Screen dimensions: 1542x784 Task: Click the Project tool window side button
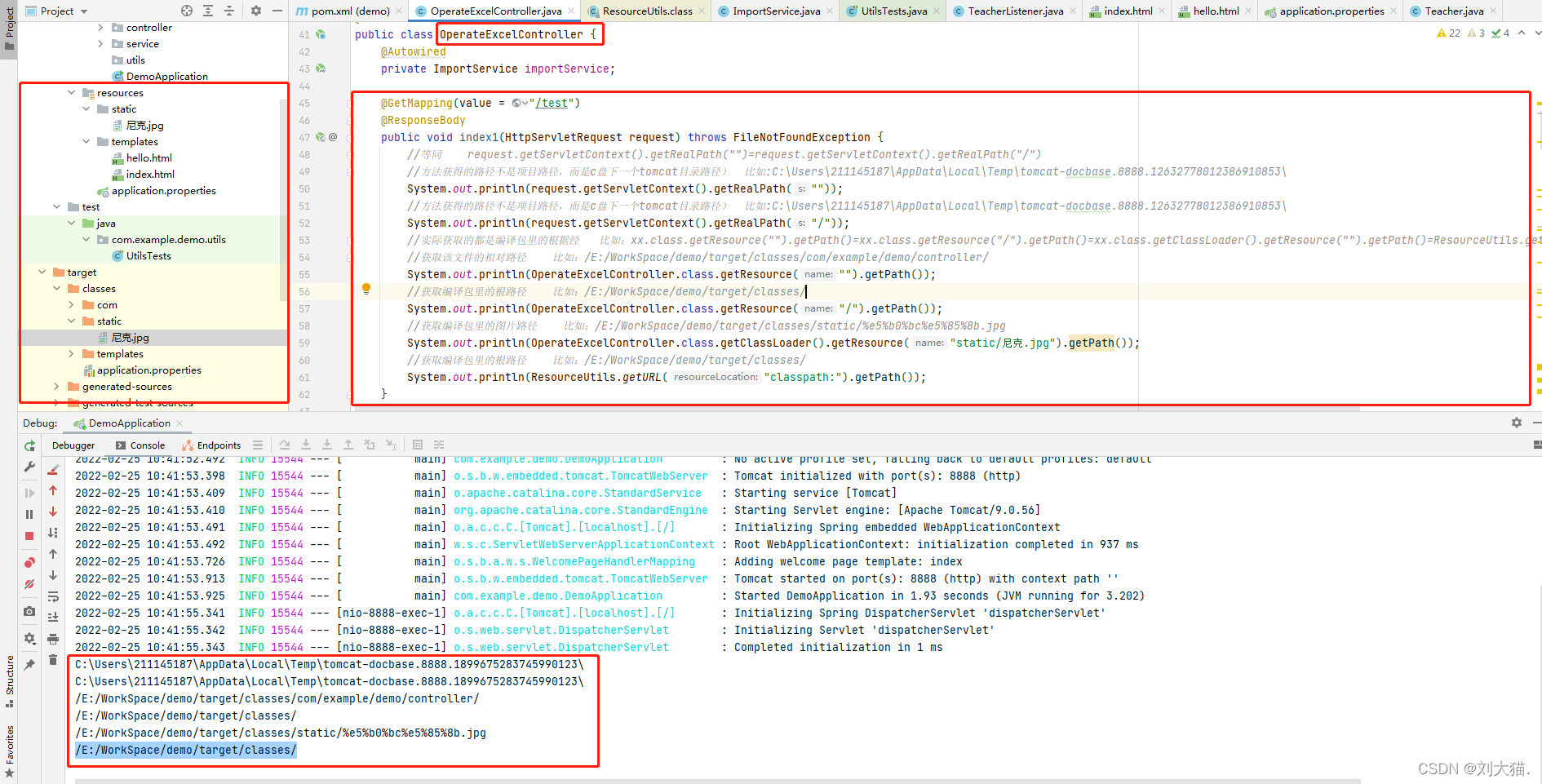(10, 28)
